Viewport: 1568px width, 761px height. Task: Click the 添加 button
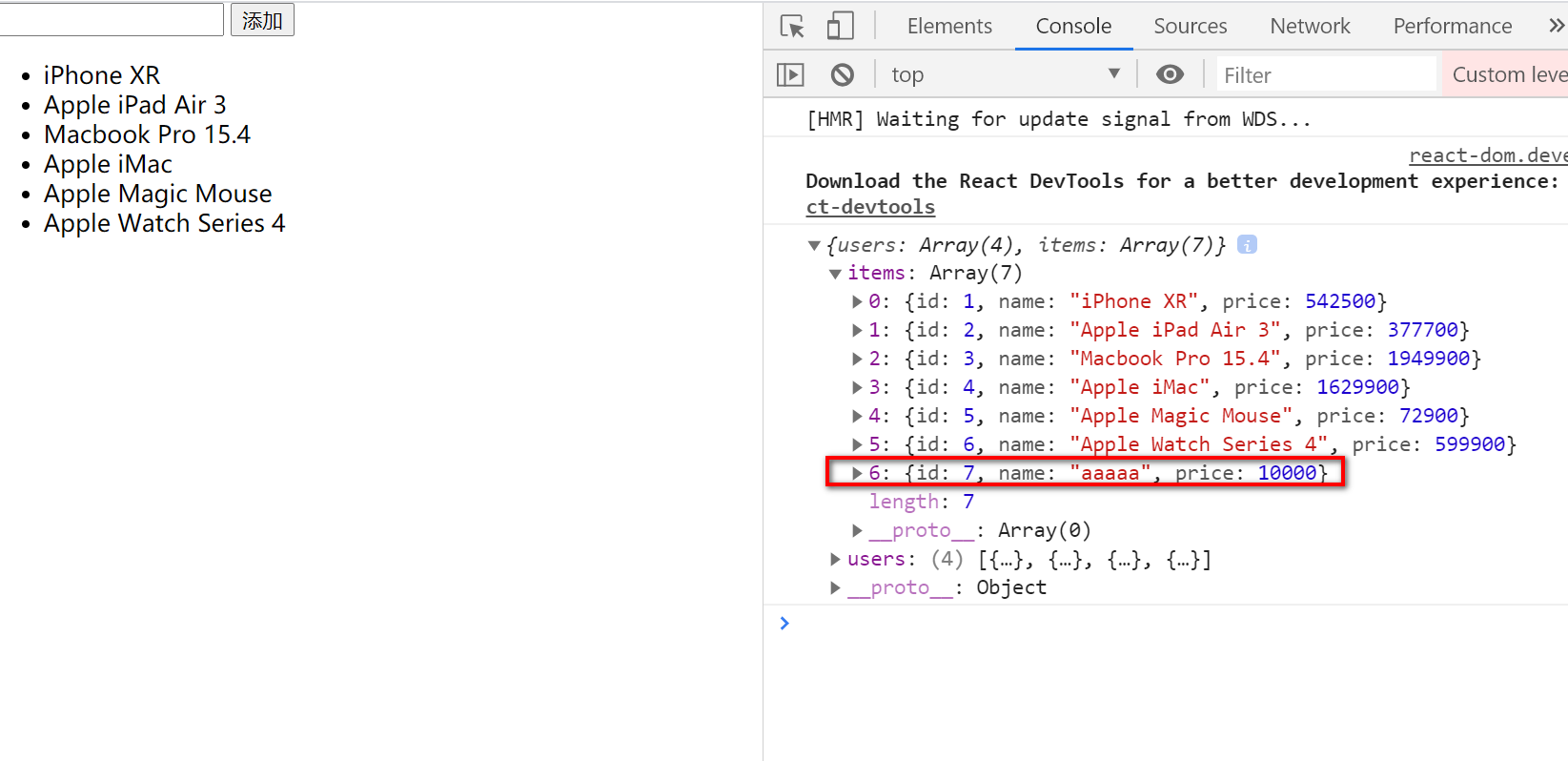262,20
